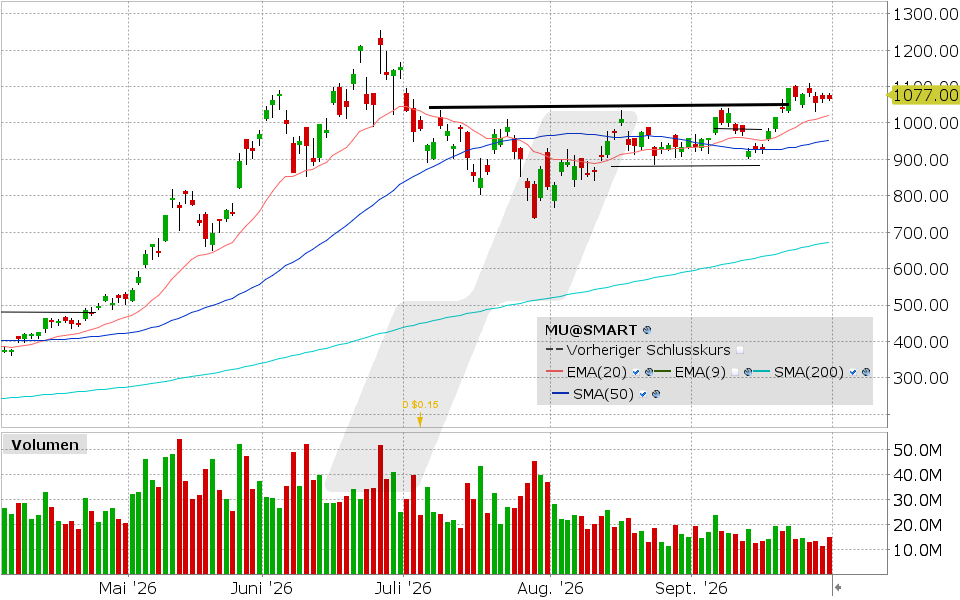Click the cyan SMA(200) legend line swatch

click(x=761, y=371)
